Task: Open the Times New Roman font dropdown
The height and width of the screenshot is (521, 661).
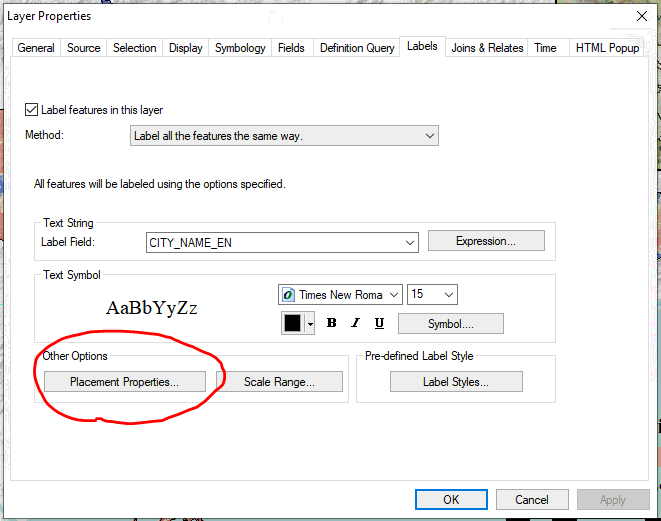Action: tap(340, 294)
